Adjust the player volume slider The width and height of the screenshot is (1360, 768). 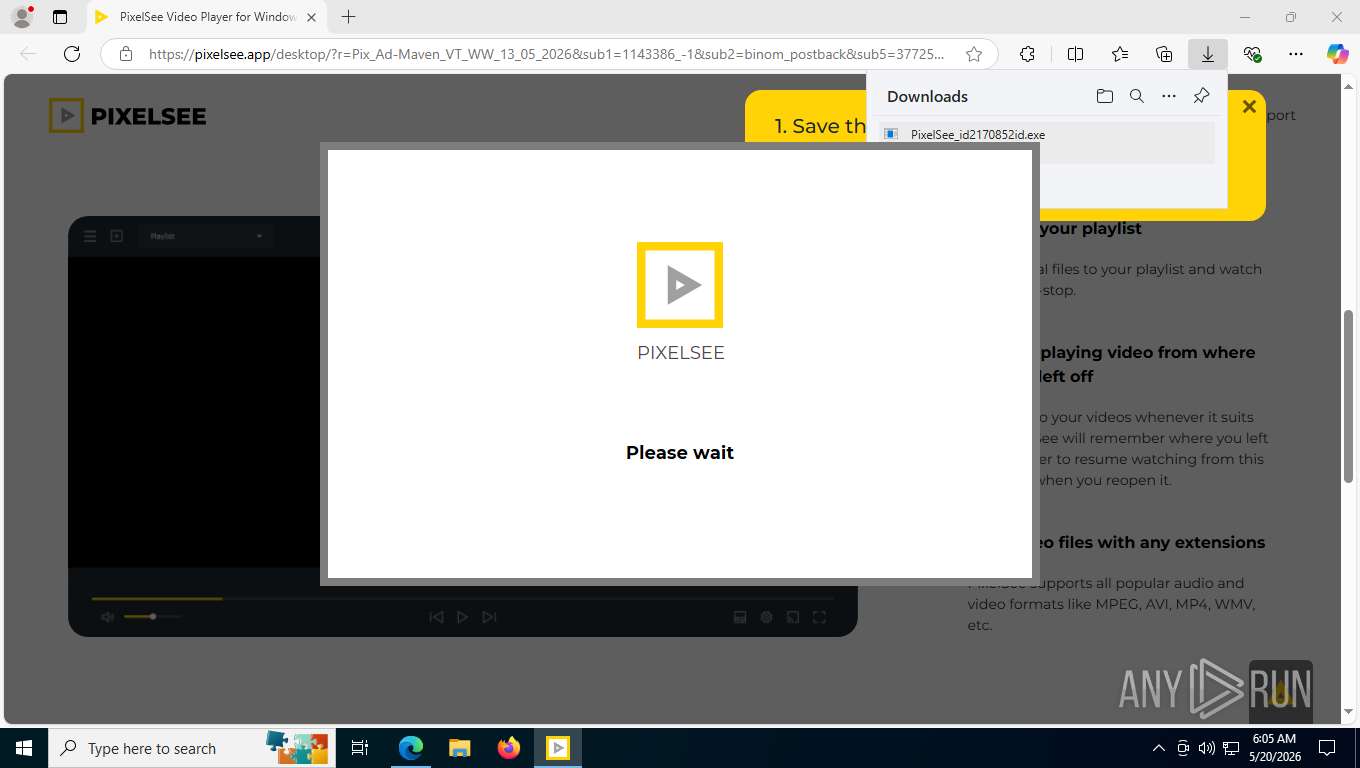coord(152,617)
